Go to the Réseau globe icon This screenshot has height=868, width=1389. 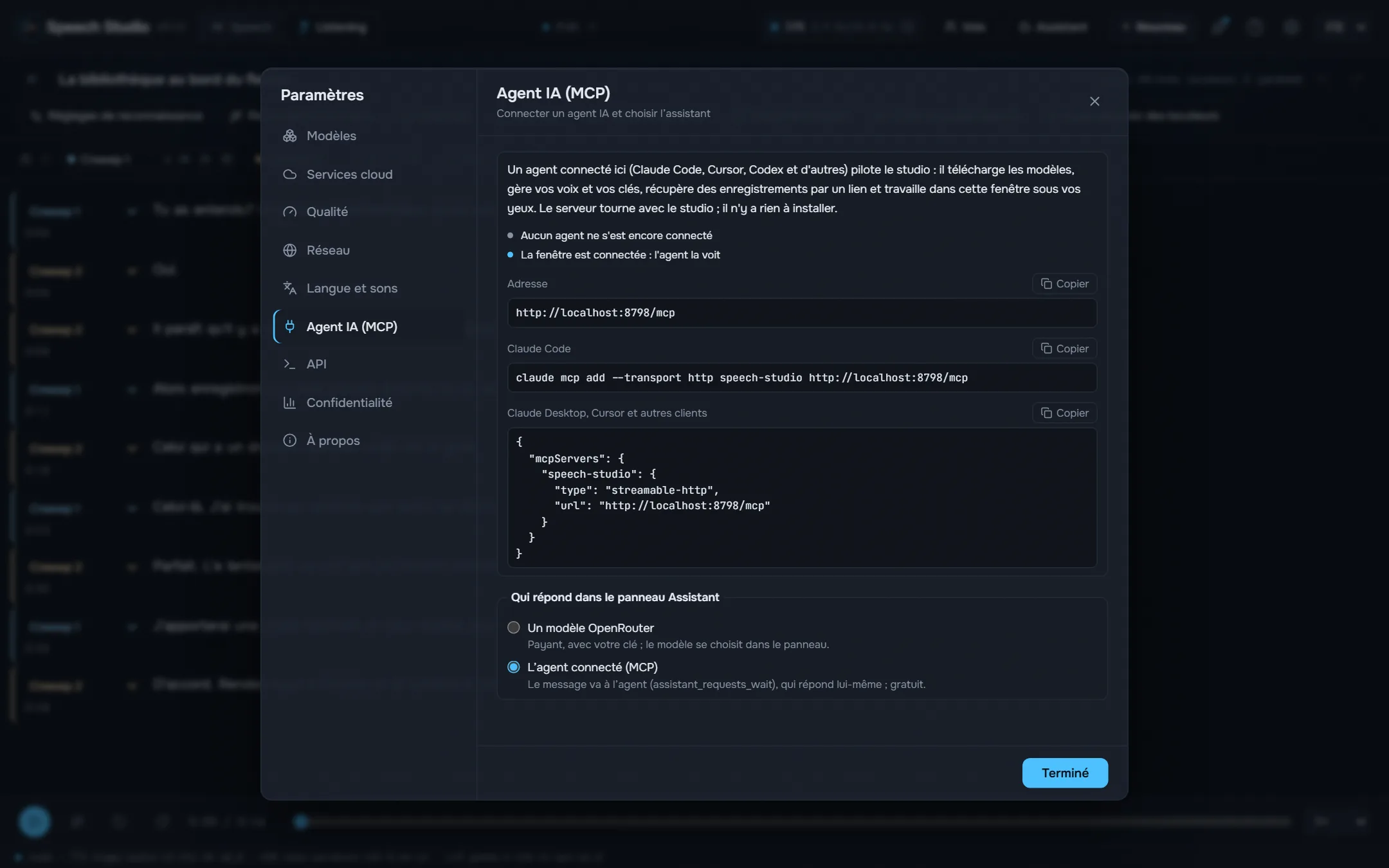click(x=290, y=250)
